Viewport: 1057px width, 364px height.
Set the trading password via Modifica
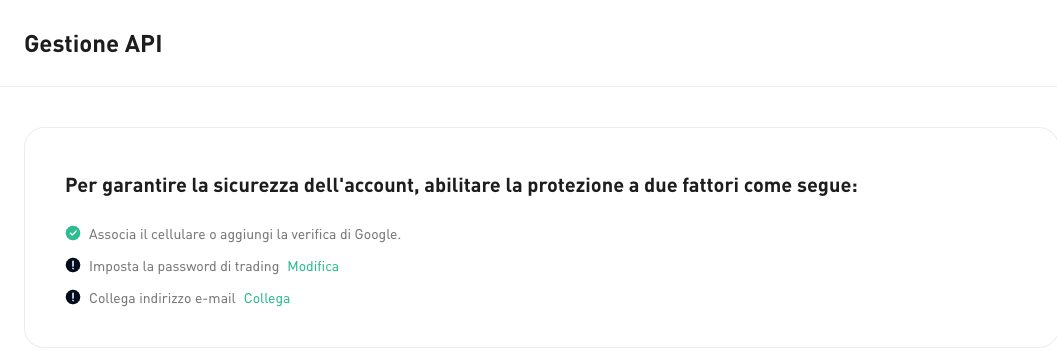point(313,266)
